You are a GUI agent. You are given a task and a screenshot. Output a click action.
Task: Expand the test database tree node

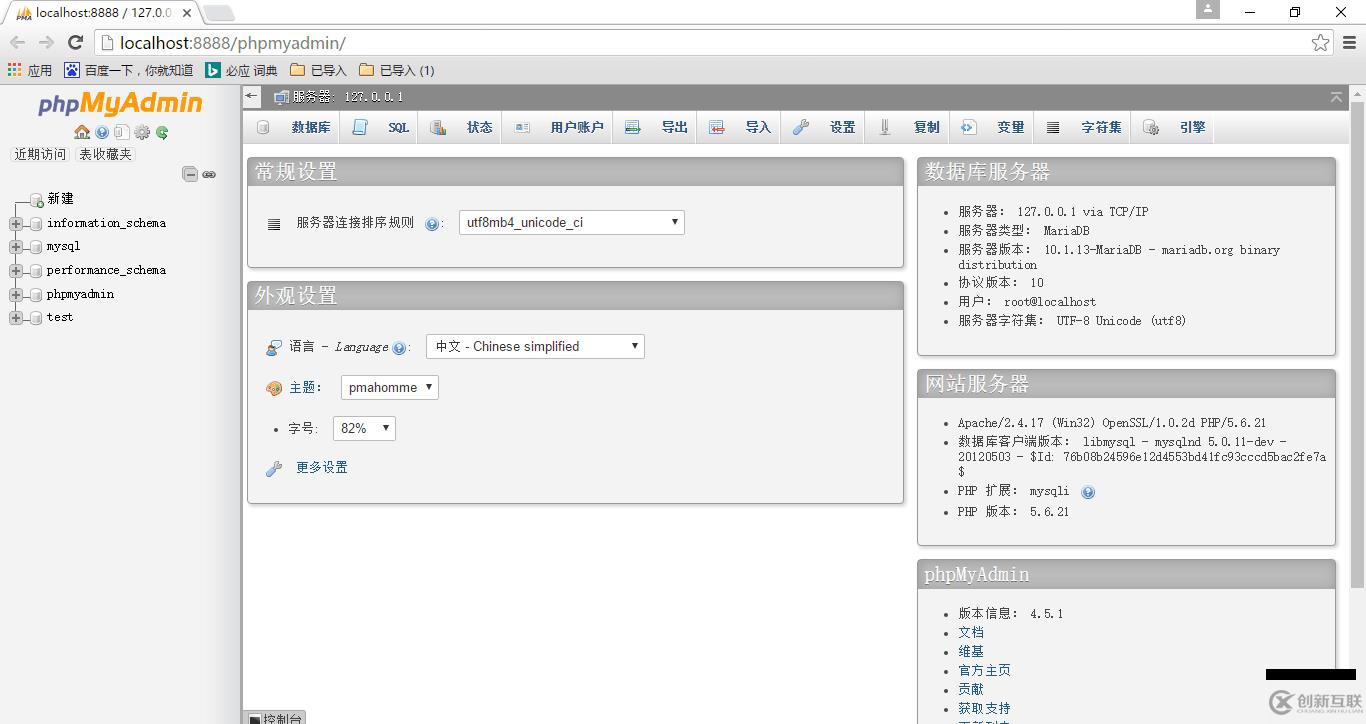(x=15, y=318)
